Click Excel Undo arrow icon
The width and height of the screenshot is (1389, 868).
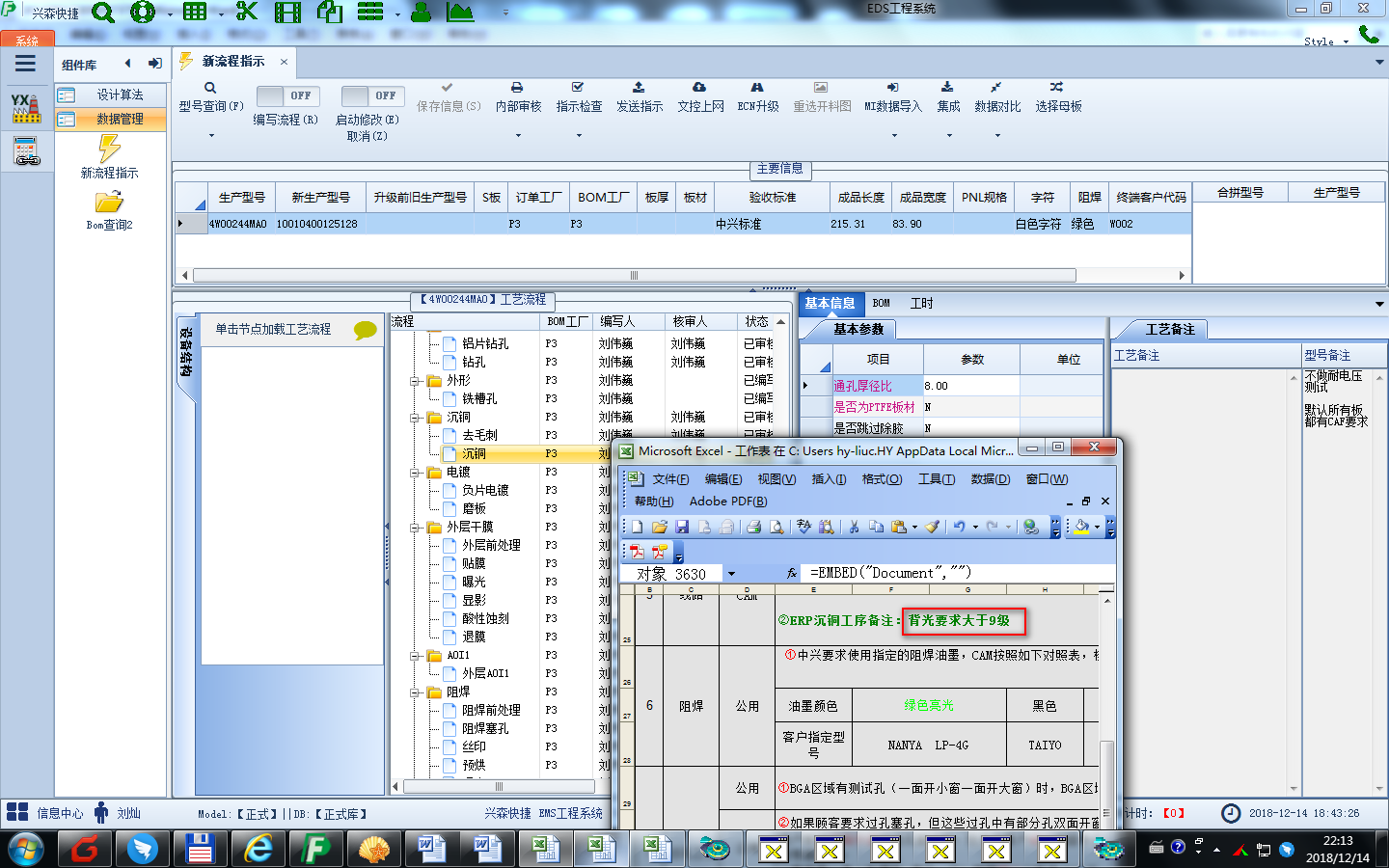tap(959, 527)
